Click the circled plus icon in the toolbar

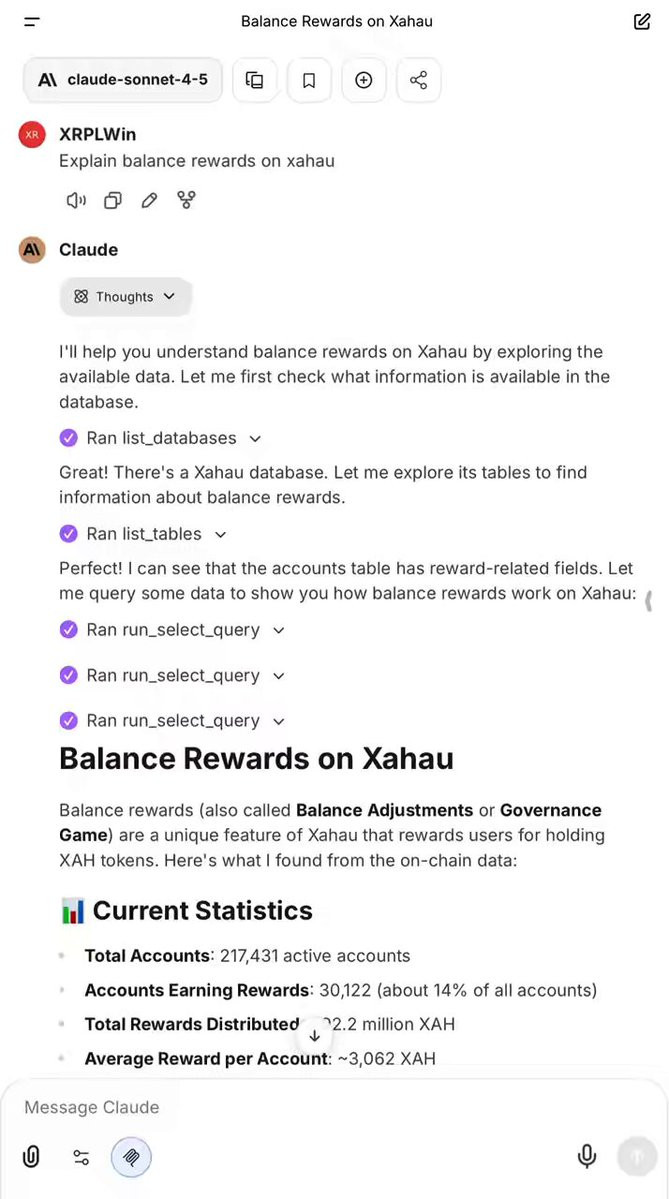(364, 80)
